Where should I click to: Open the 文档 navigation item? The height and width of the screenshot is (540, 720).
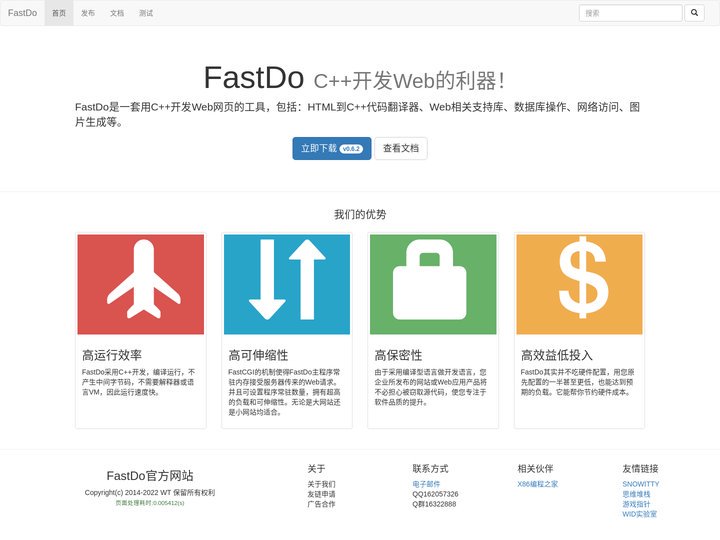(x=117, y=13)
